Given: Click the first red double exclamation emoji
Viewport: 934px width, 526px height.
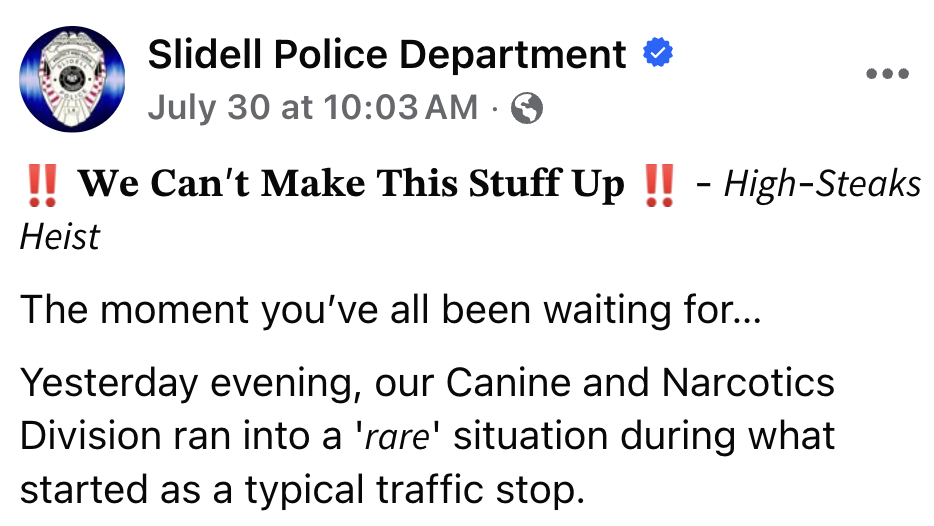Looking at the screenshot, I should pyautogui.click(x=42, y=185).
